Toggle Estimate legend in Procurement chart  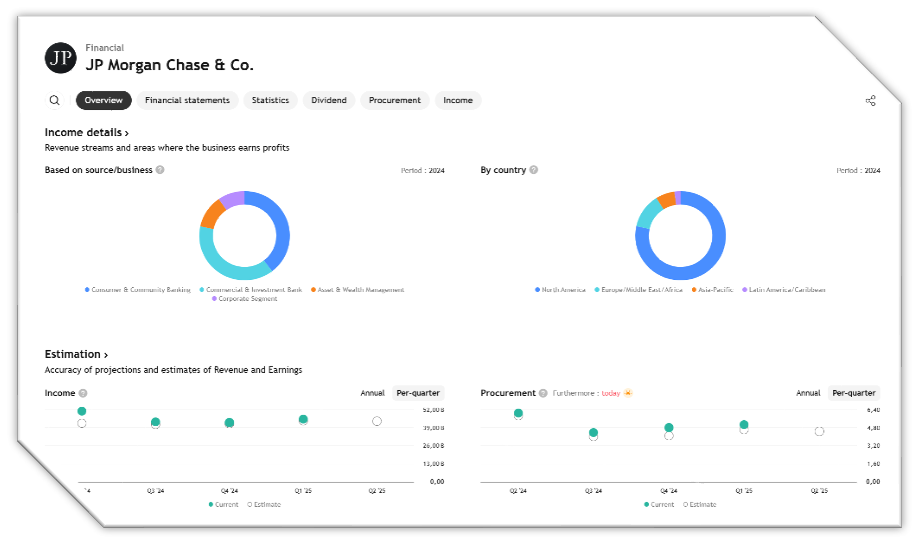coord(700,505)
